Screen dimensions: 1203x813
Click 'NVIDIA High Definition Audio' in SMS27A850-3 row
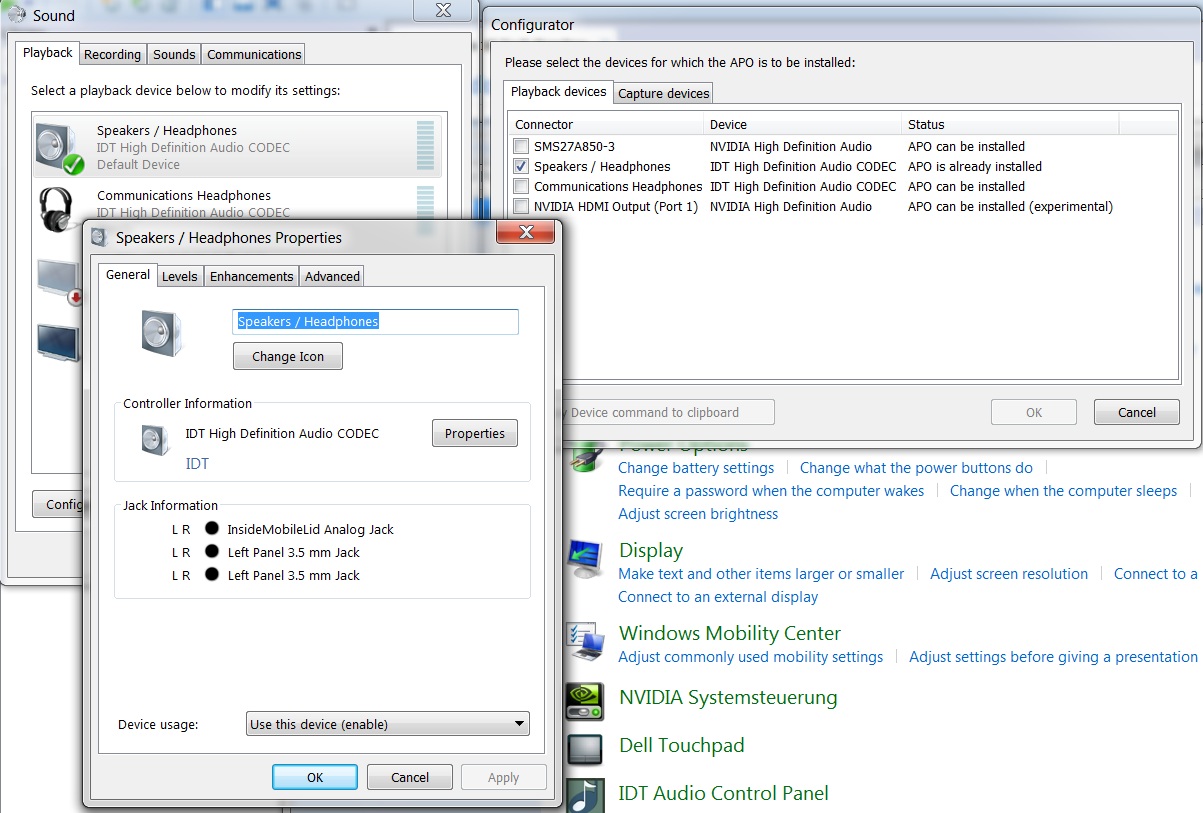pyautogui.click(x=791, y=147)
